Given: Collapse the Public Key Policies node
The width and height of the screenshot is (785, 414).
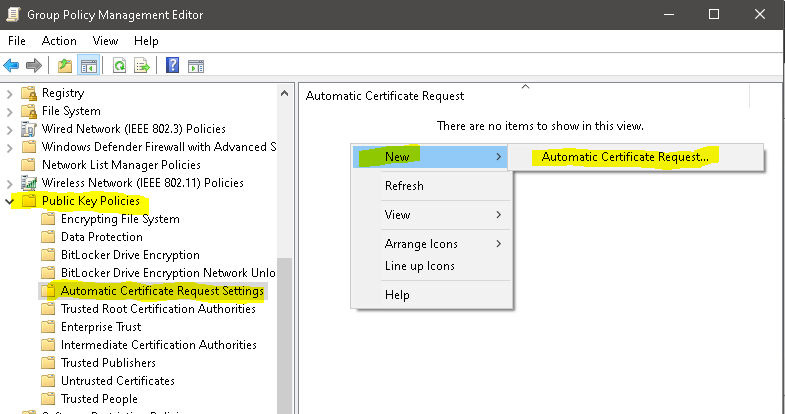Looking at the screenshot, I should pyautogui.click(x=11, y=201).
